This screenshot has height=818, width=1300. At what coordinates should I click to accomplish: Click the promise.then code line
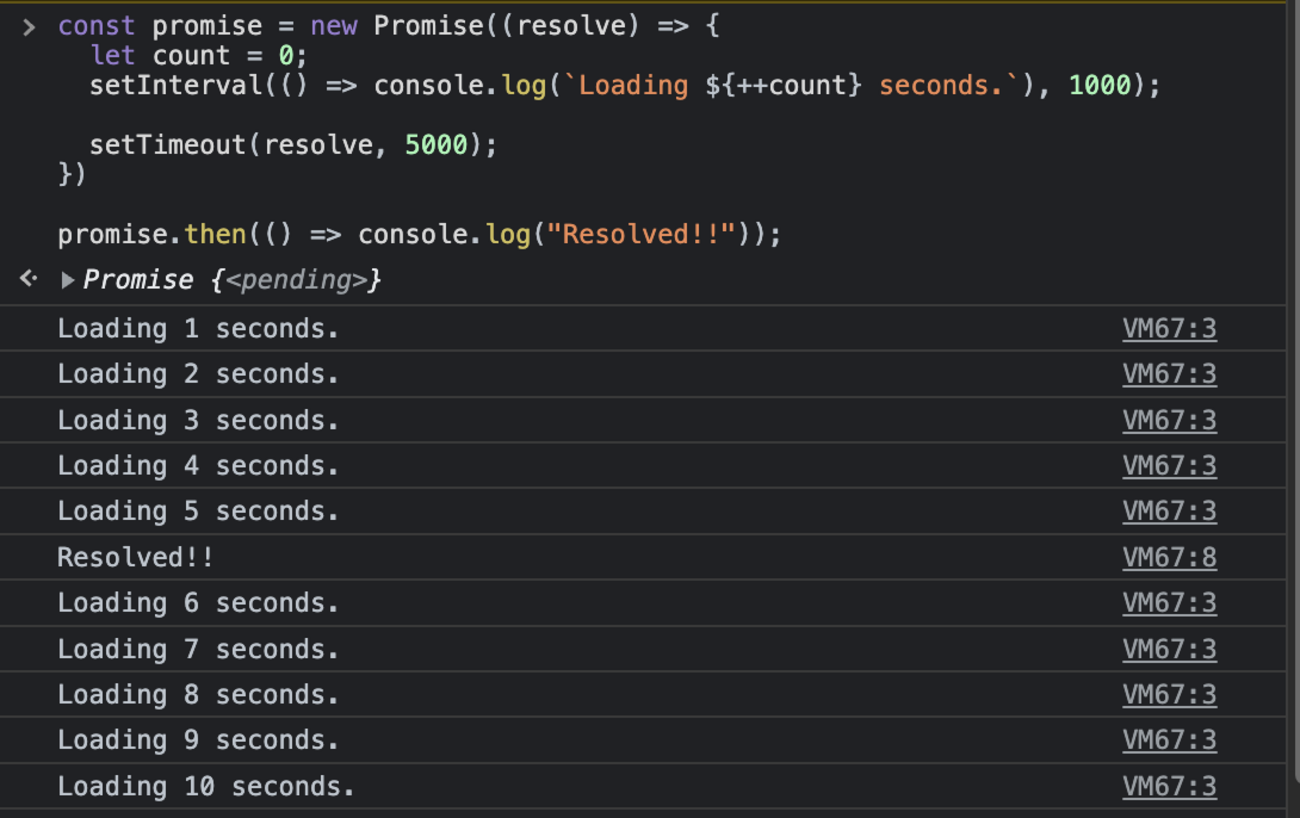pos(418,235)
